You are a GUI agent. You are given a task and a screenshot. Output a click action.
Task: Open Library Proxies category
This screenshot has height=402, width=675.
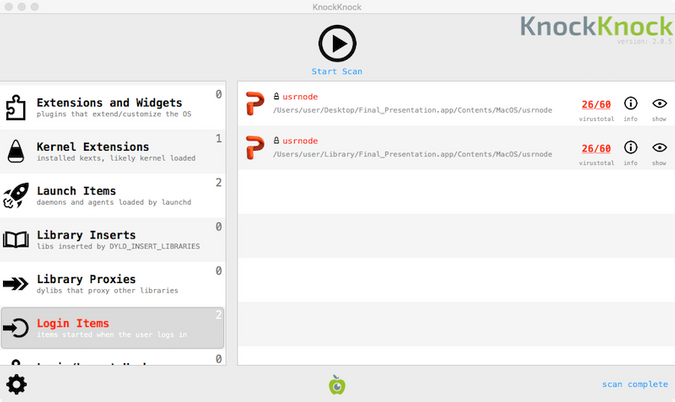coord(113,284)
